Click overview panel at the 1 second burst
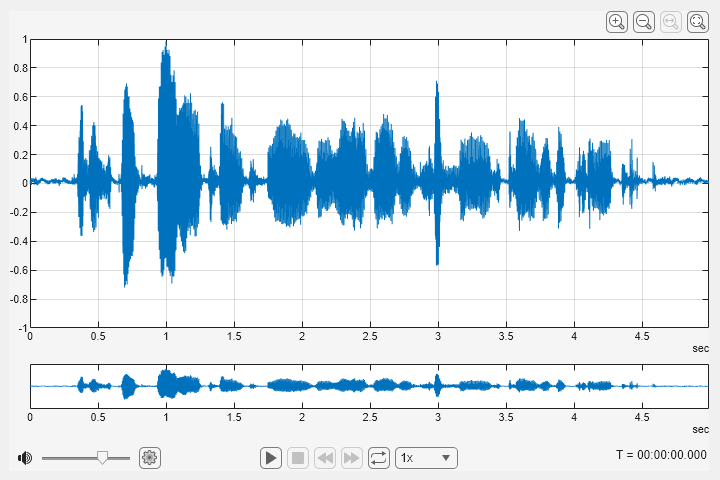The width and height of the screenshot is (720, 480). point(166,385)
